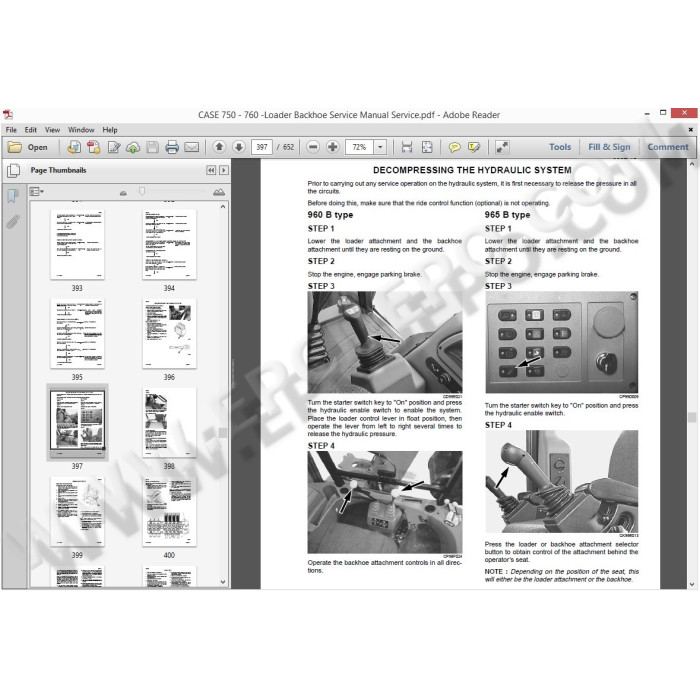Select the page 395 thumbnail

click(x=77, y=333)
